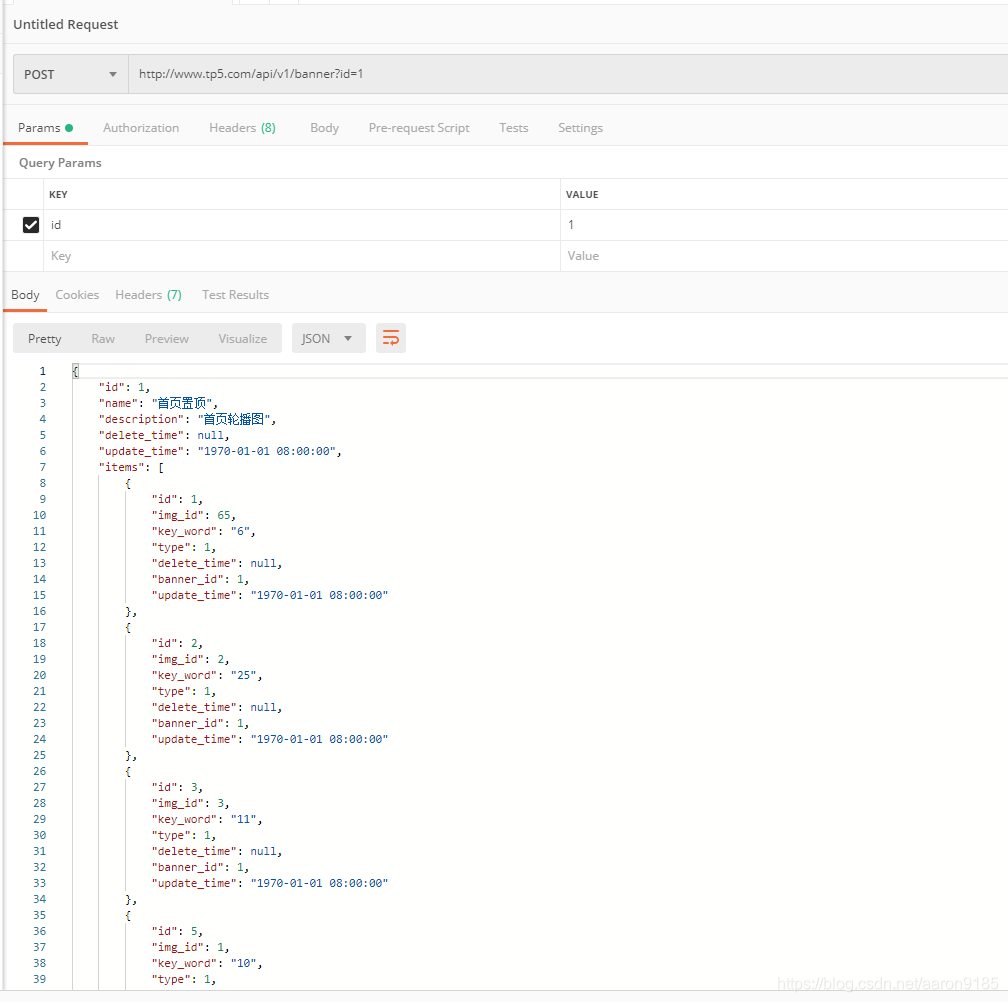Open the JSON format dropdown
The height and width of the screenshot is (1002, 1008).
click(328, 338)
